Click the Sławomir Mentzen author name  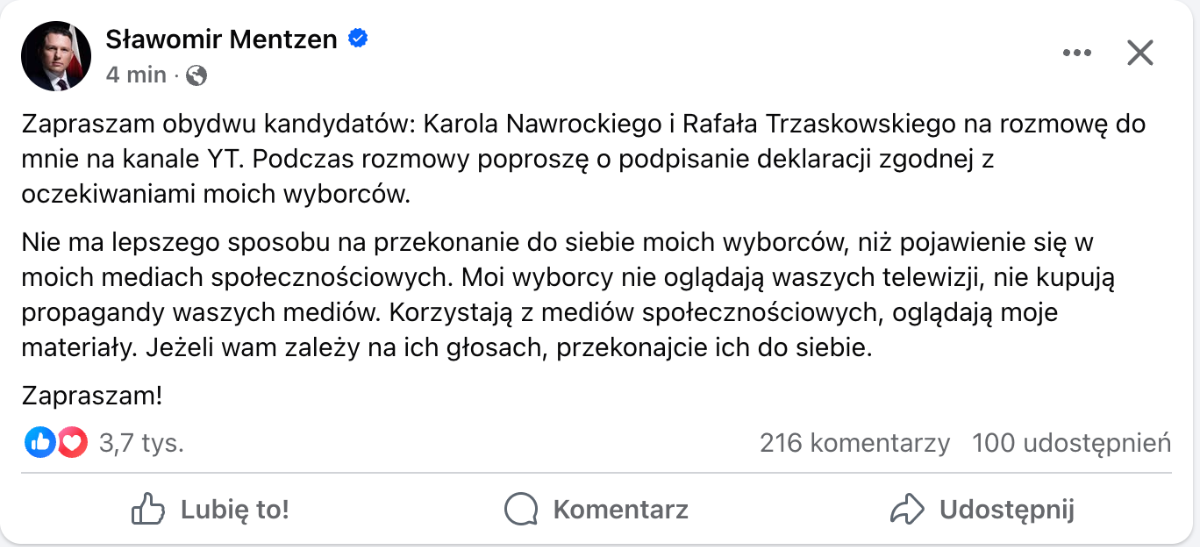(x=222, y=39)
